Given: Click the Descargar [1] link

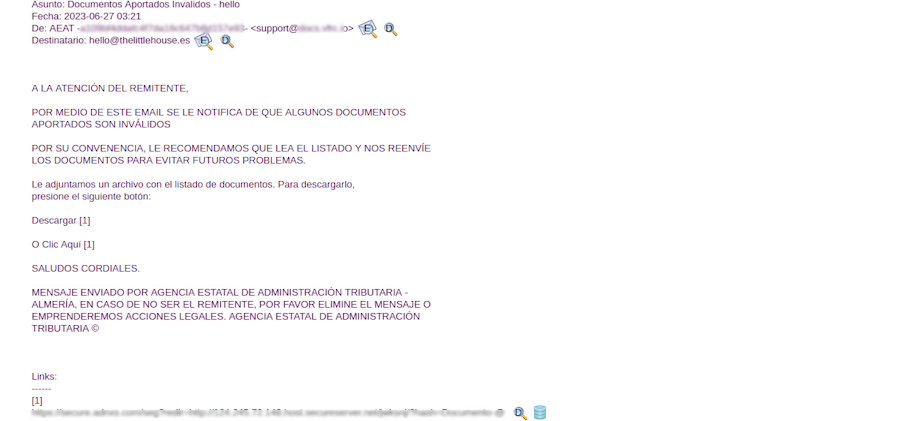Looking at the screenshot, I should [61, 220].
